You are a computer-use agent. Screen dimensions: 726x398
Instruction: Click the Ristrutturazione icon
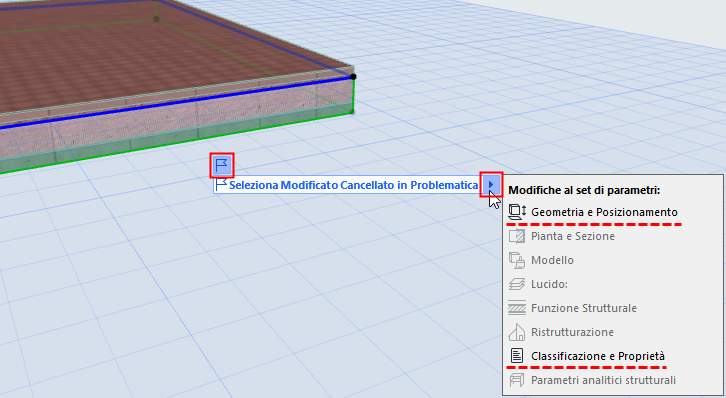(517, 332)
